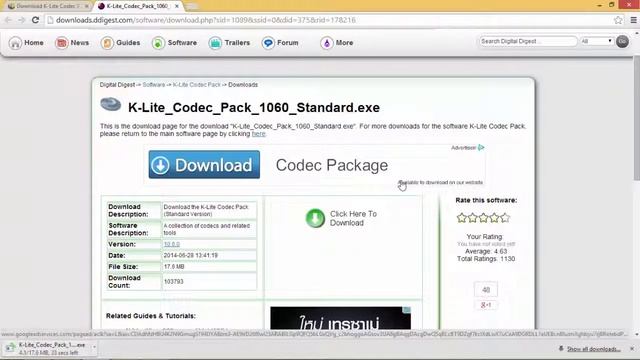Select the date text 2014-06-28 13:41:19
Image resolution: width=640 pixels, height=360 pixels.
coord(191,256)
